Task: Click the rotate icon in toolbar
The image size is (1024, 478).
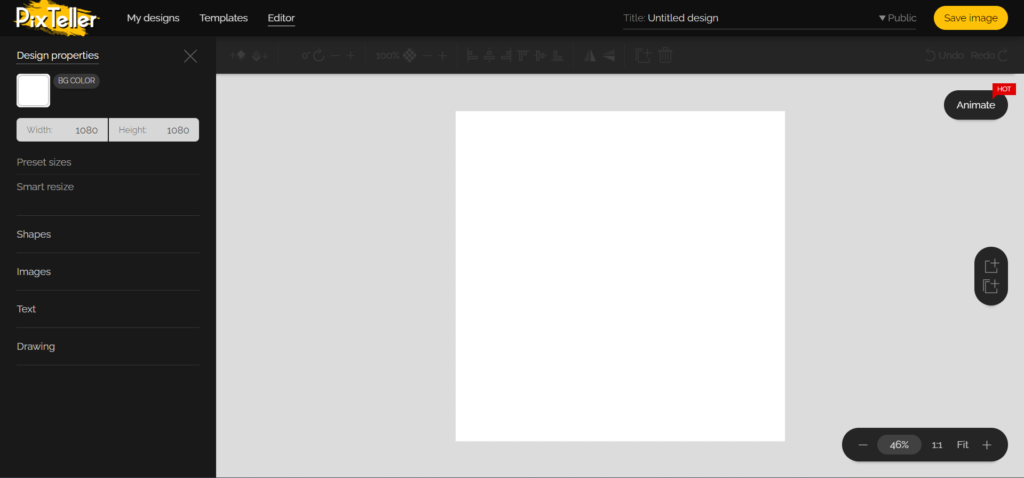Action: 320,56
